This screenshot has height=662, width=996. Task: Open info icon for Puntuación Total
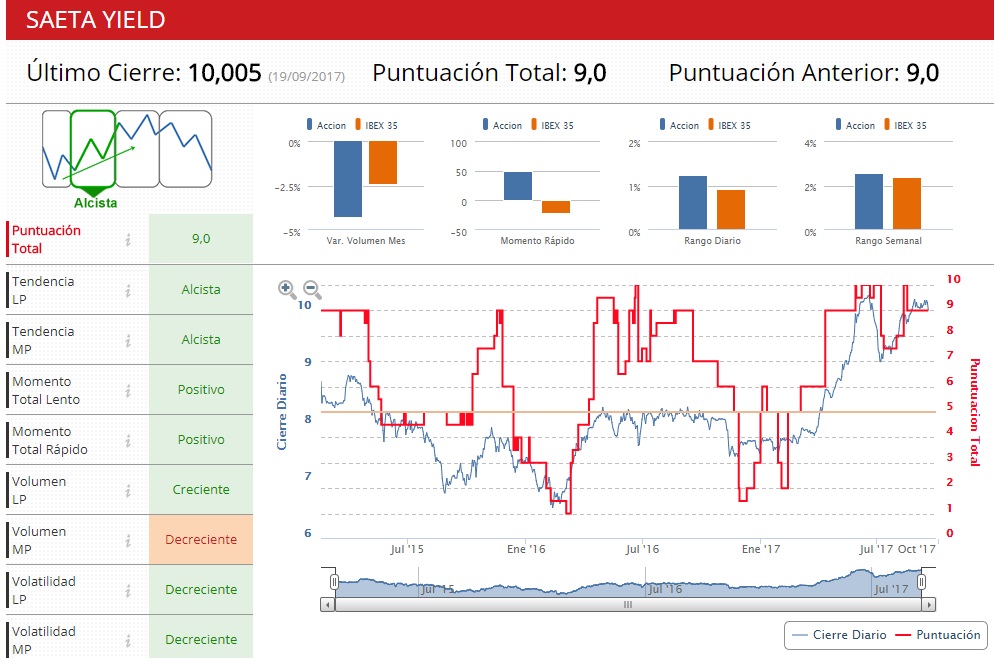(x=128, y=240)
